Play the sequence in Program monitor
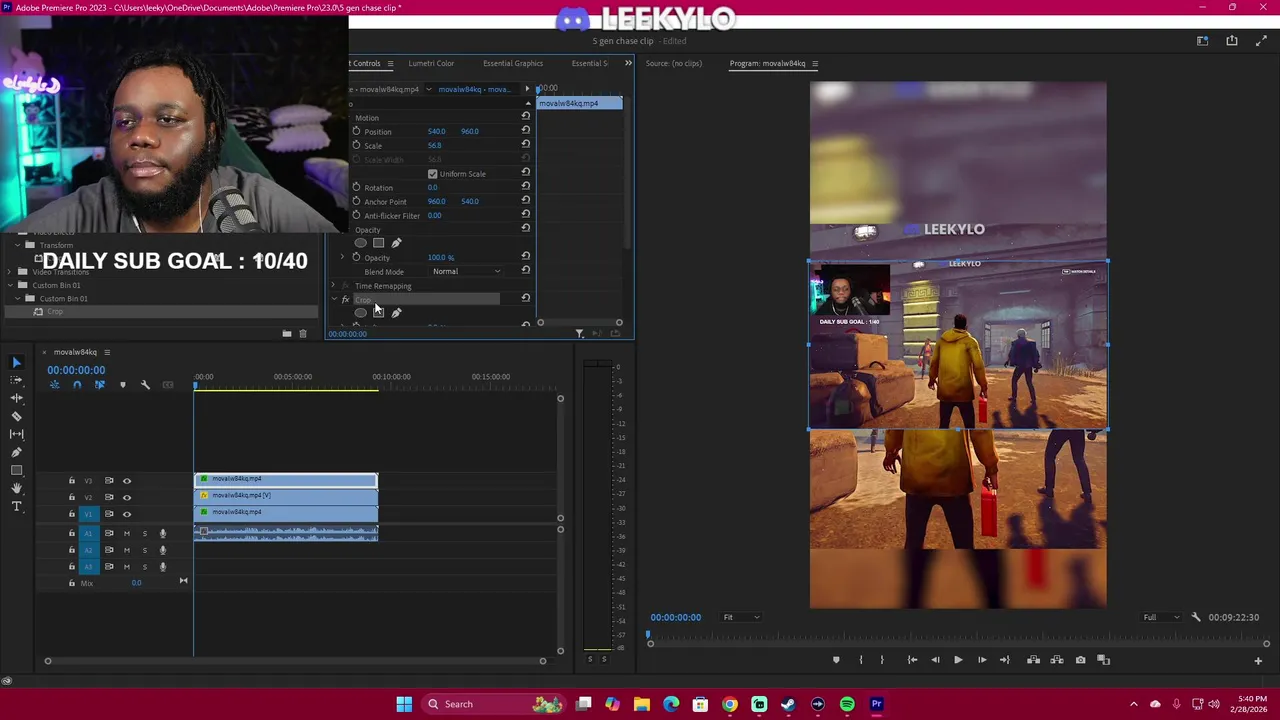 point(958,660)
